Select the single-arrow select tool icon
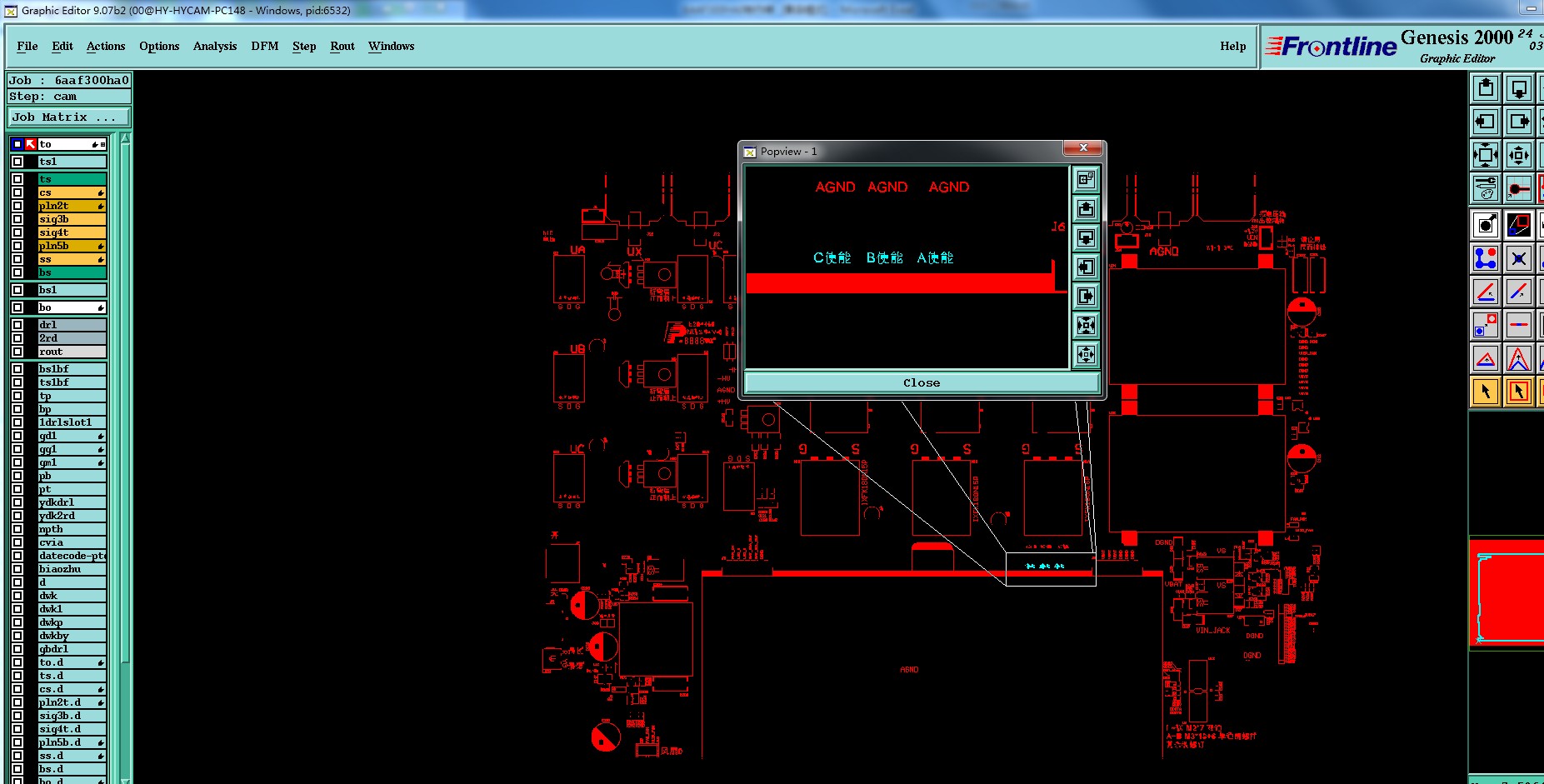This screenshot has width=1544, height=784. [x=1486, y=391]
